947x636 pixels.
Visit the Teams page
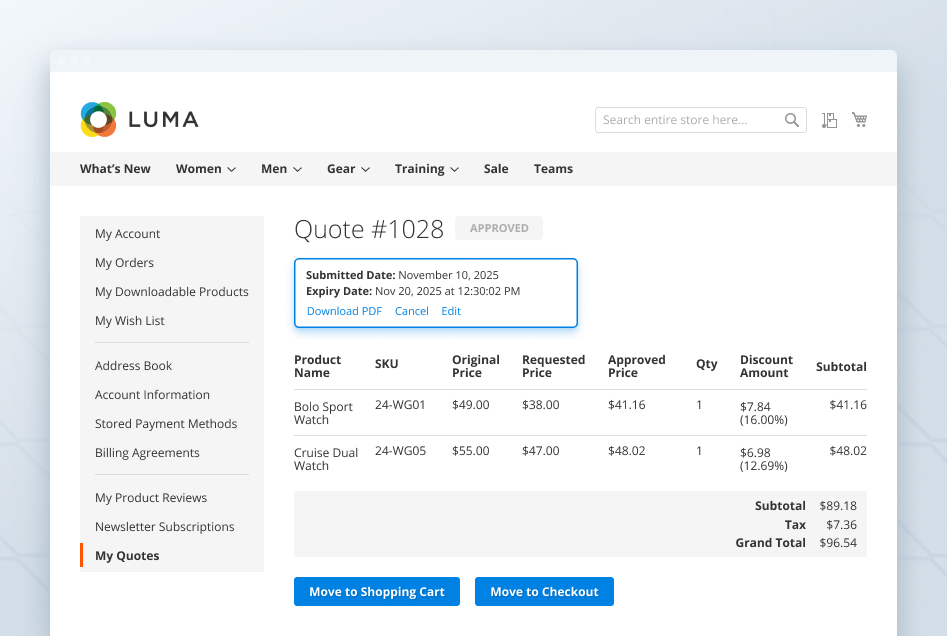coord(553,168)
